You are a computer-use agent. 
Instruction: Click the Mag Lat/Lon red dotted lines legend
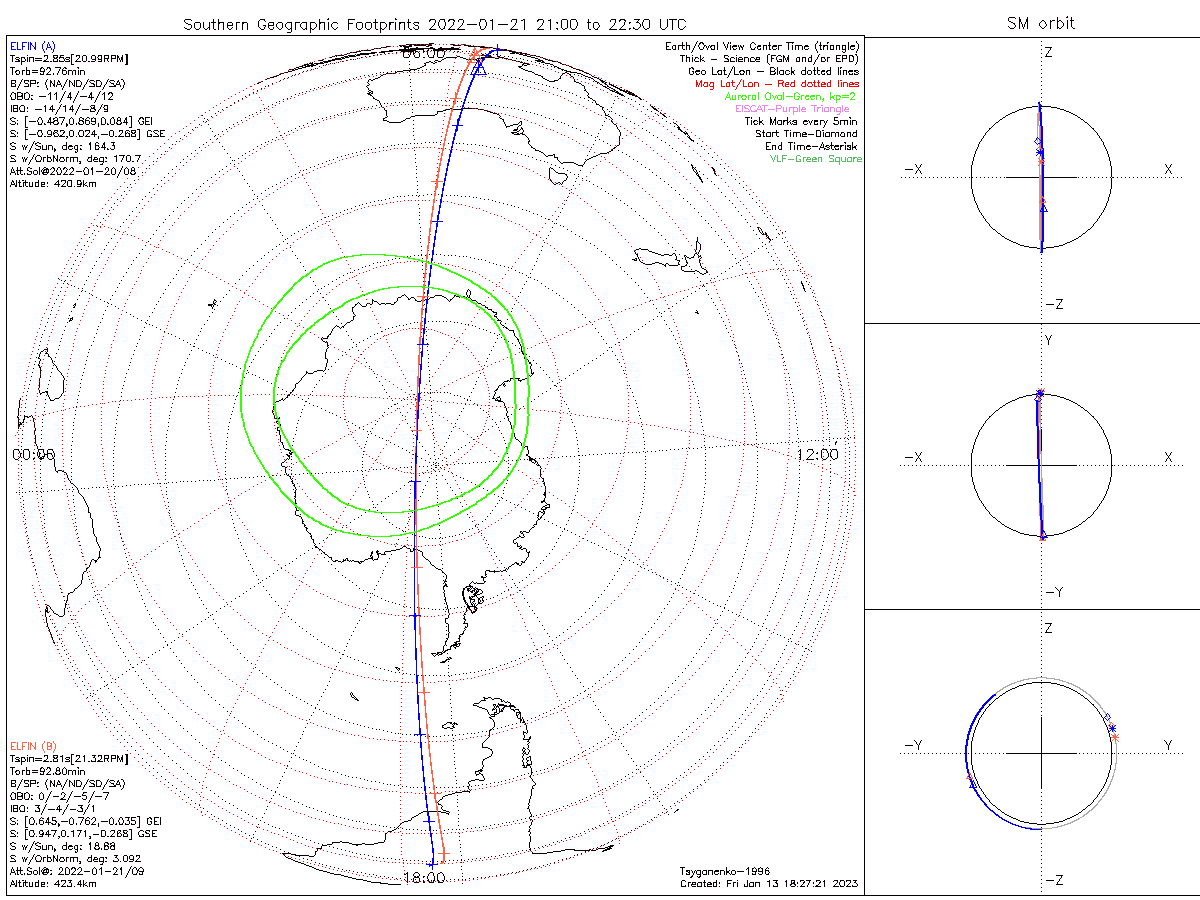777,84
